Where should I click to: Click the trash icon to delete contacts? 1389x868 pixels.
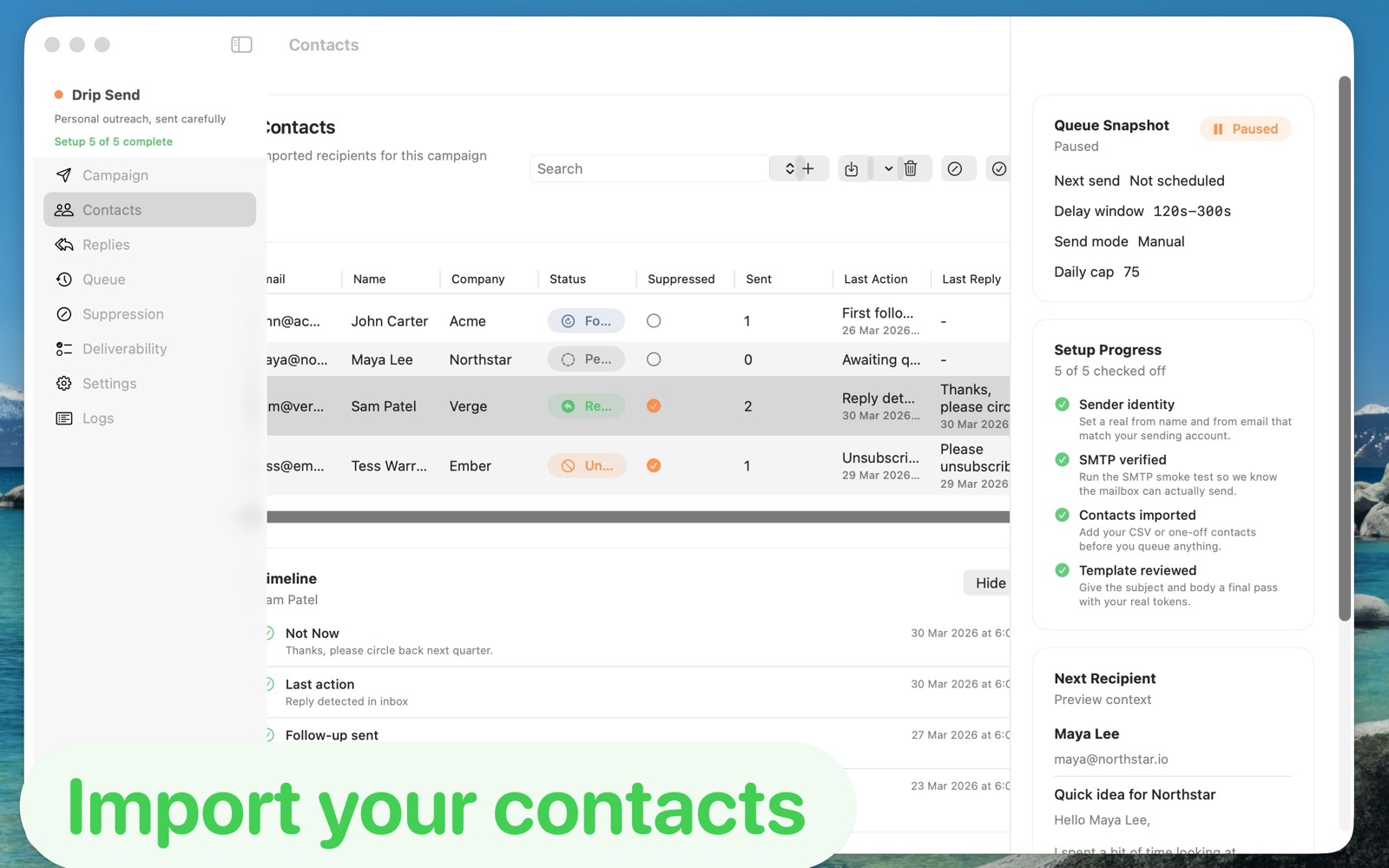coord(911,168)
